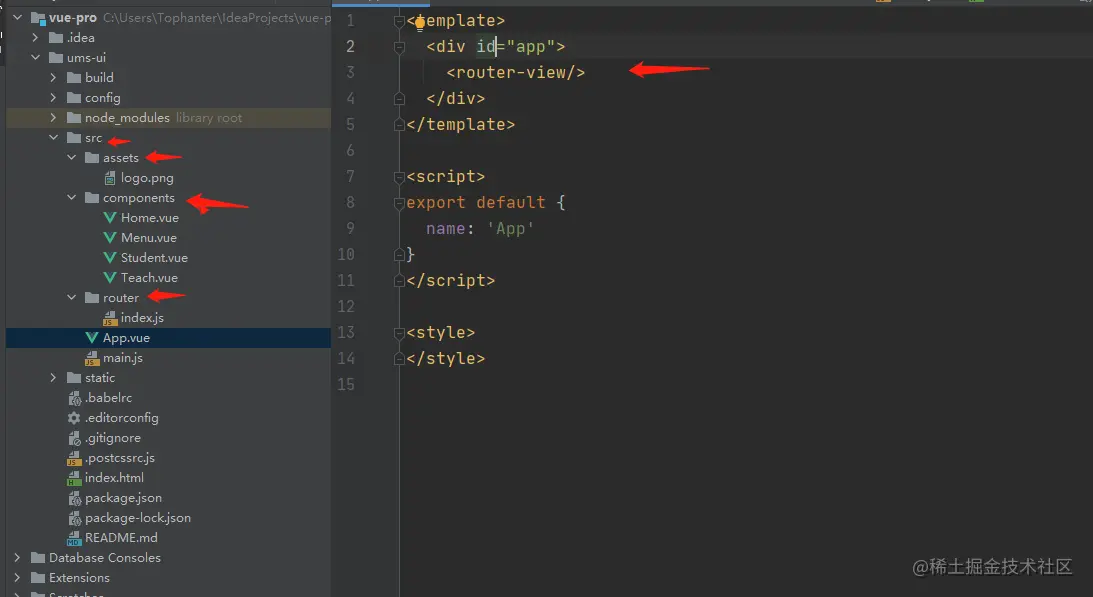1093x597 pixels.
Task: Expand the .idea folder
Action: [36, 38]
